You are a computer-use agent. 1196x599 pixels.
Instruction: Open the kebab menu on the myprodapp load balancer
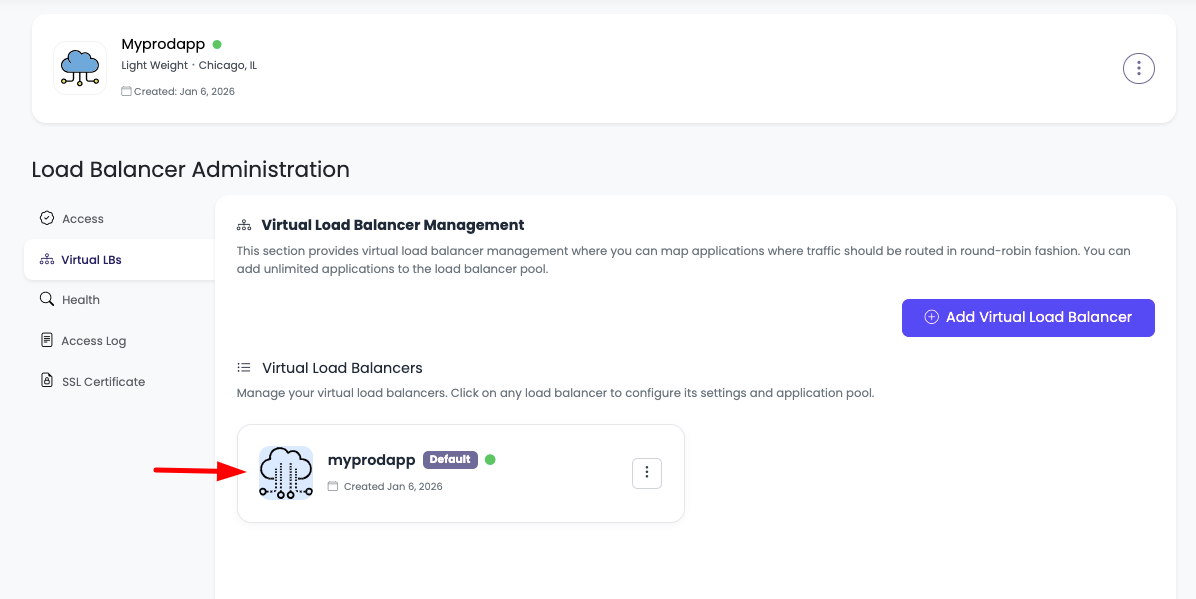(647, 473)
